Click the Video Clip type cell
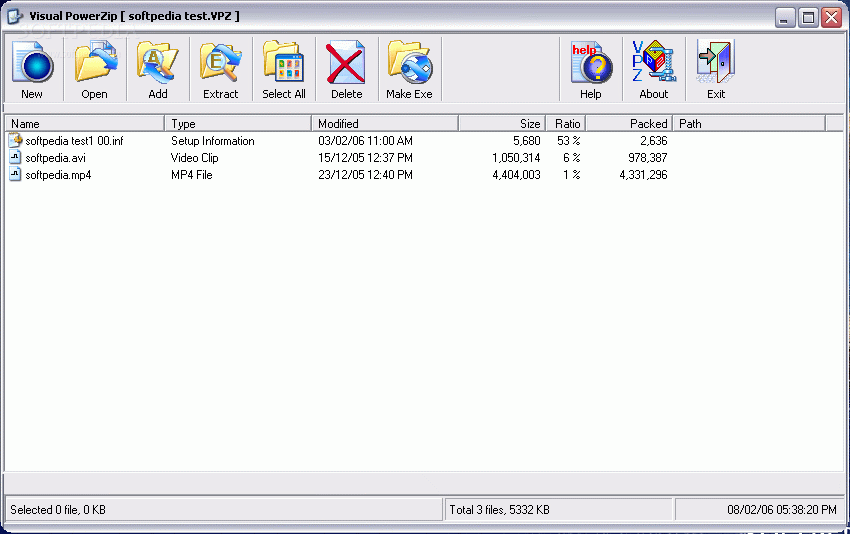 point(195,158)
